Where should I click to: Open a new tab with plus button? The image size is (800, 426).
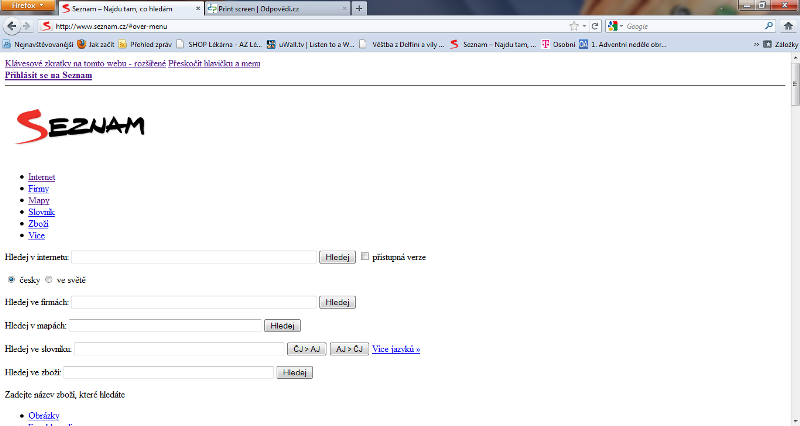tap(359, 8)
